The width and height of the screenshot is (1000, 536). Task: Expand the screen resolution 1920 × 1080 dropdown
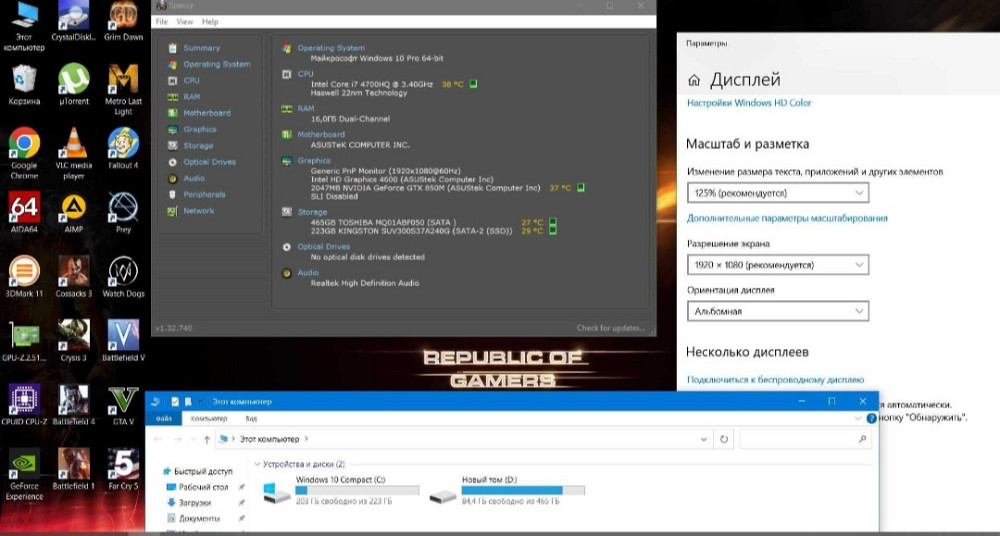point(777,265)
